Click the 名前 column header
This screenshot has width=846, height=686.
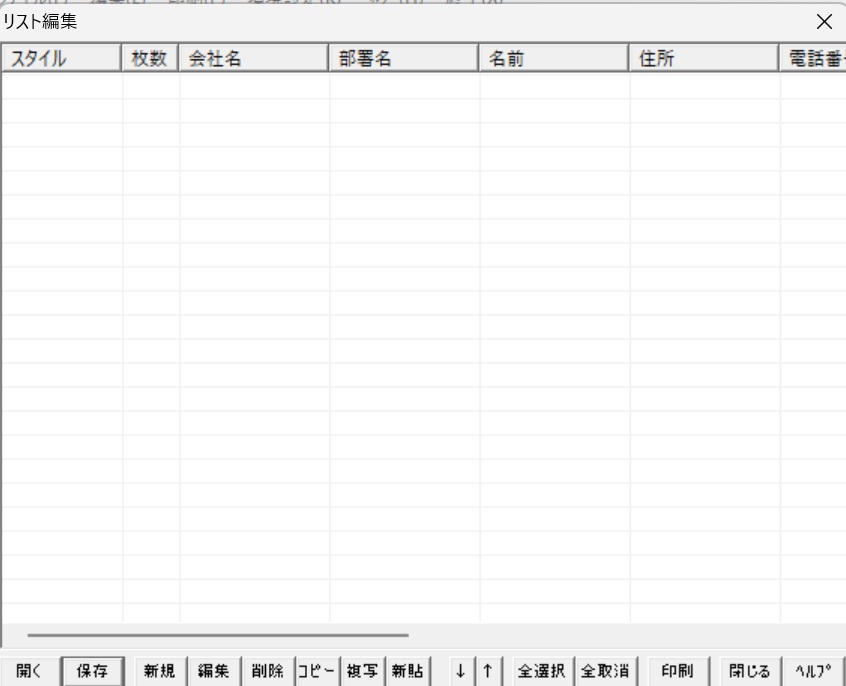click(x=553, y=60)
